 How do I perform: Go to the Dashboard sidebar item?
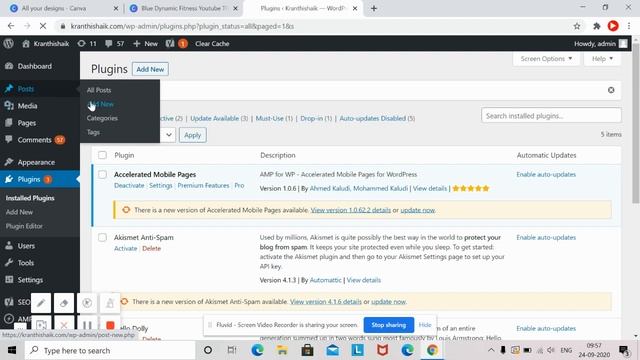coord(34,66)
